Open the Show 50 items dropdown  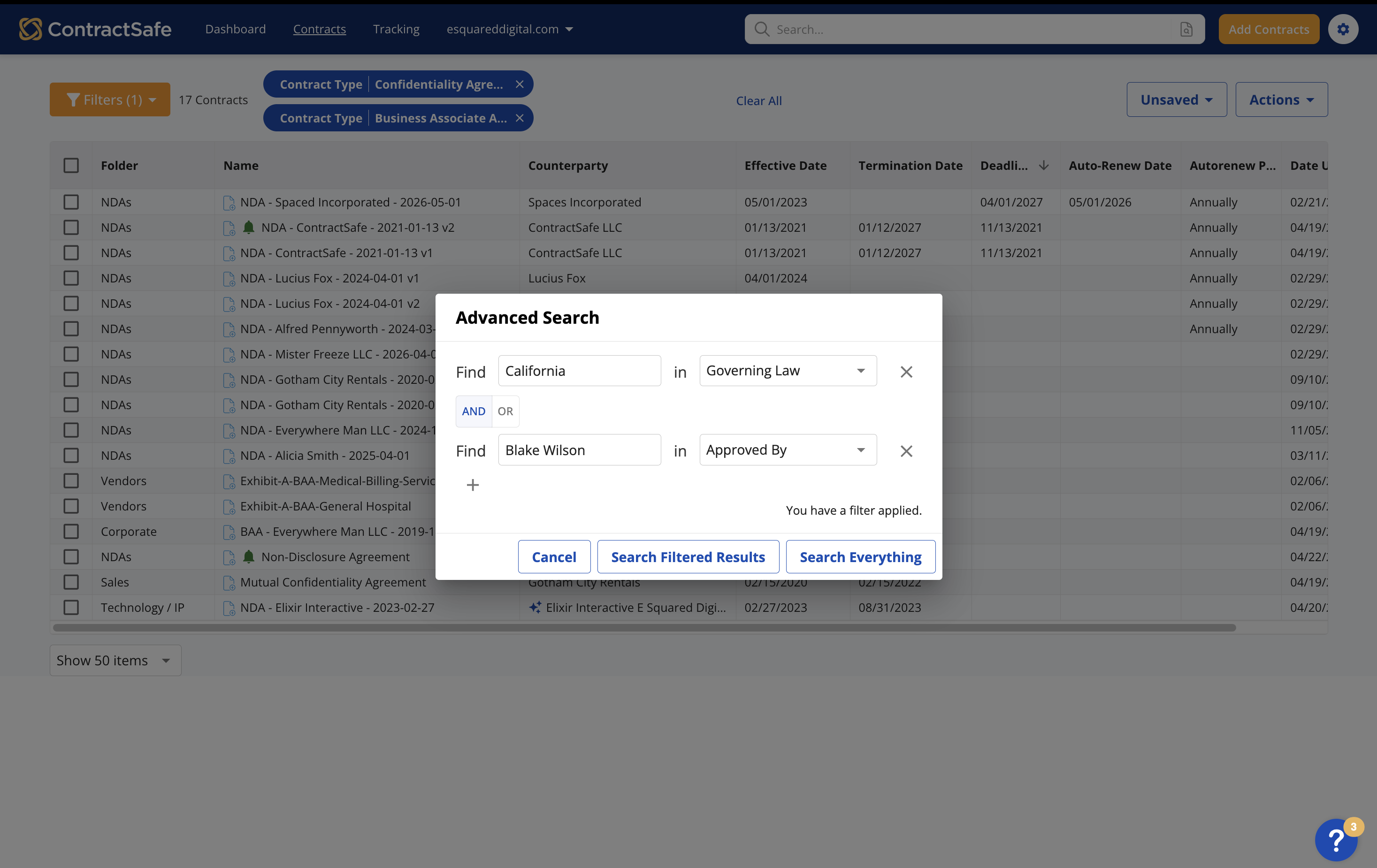[115, 661]
